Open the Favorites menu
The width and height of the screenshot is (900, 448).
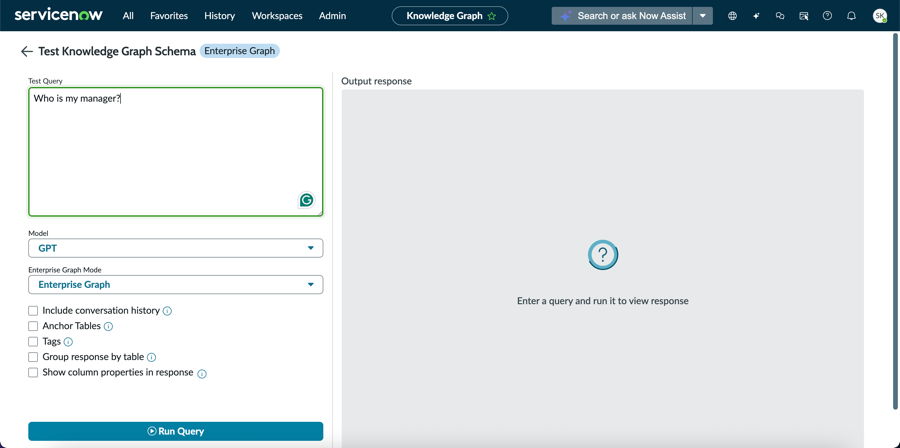169,16
